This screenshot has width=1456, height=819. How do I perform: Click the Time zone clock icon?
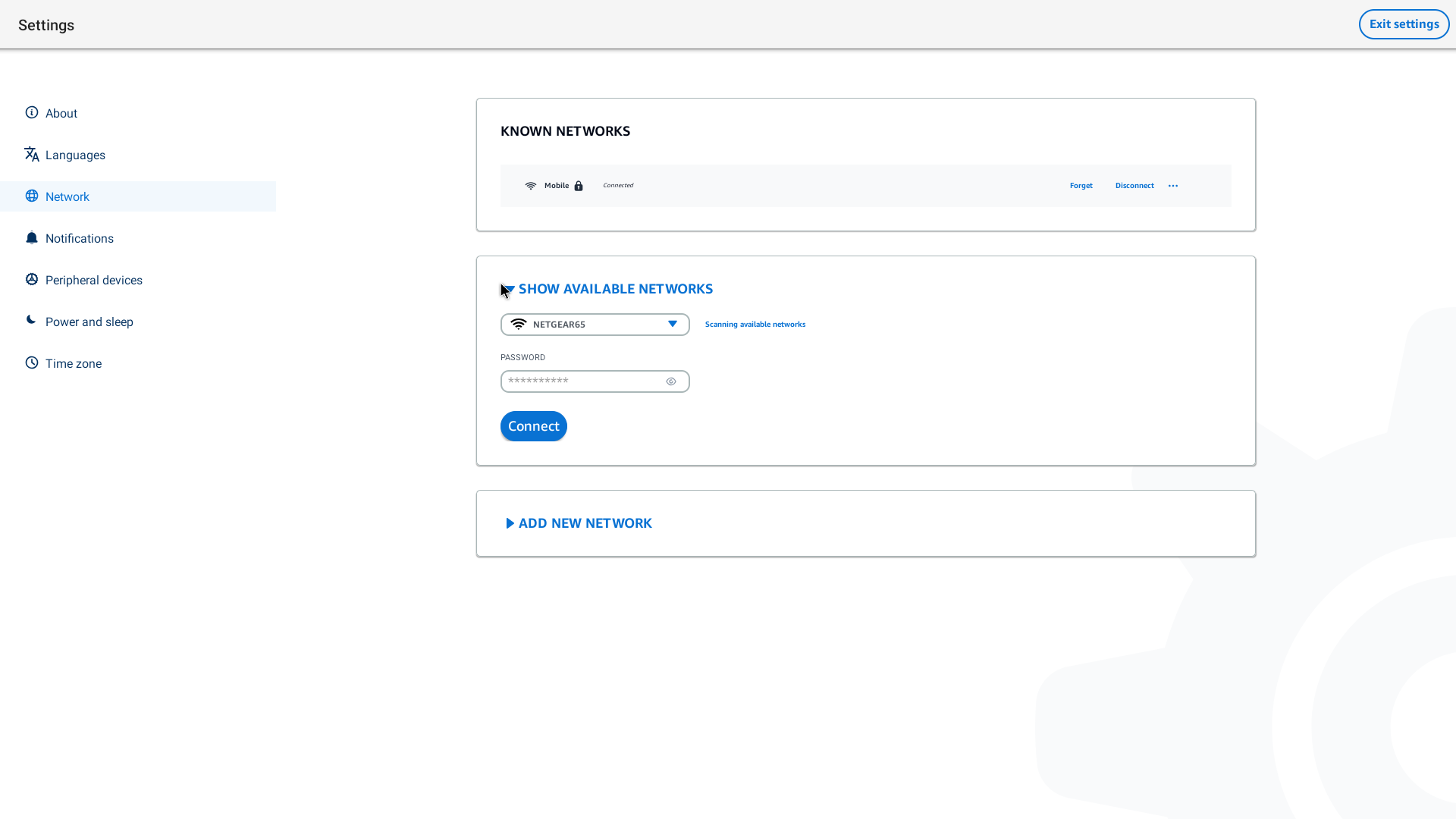pos(32,363)
